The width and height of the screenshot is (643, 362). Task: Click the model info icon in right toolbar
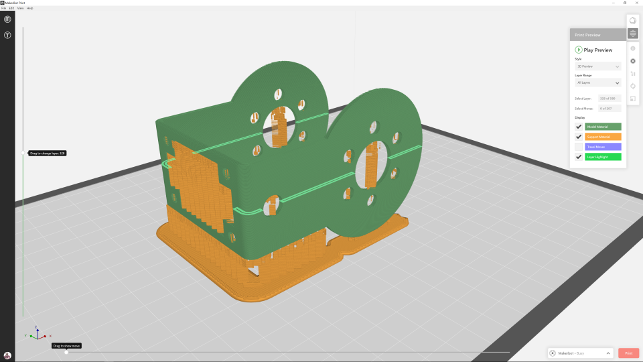point(633,48)
